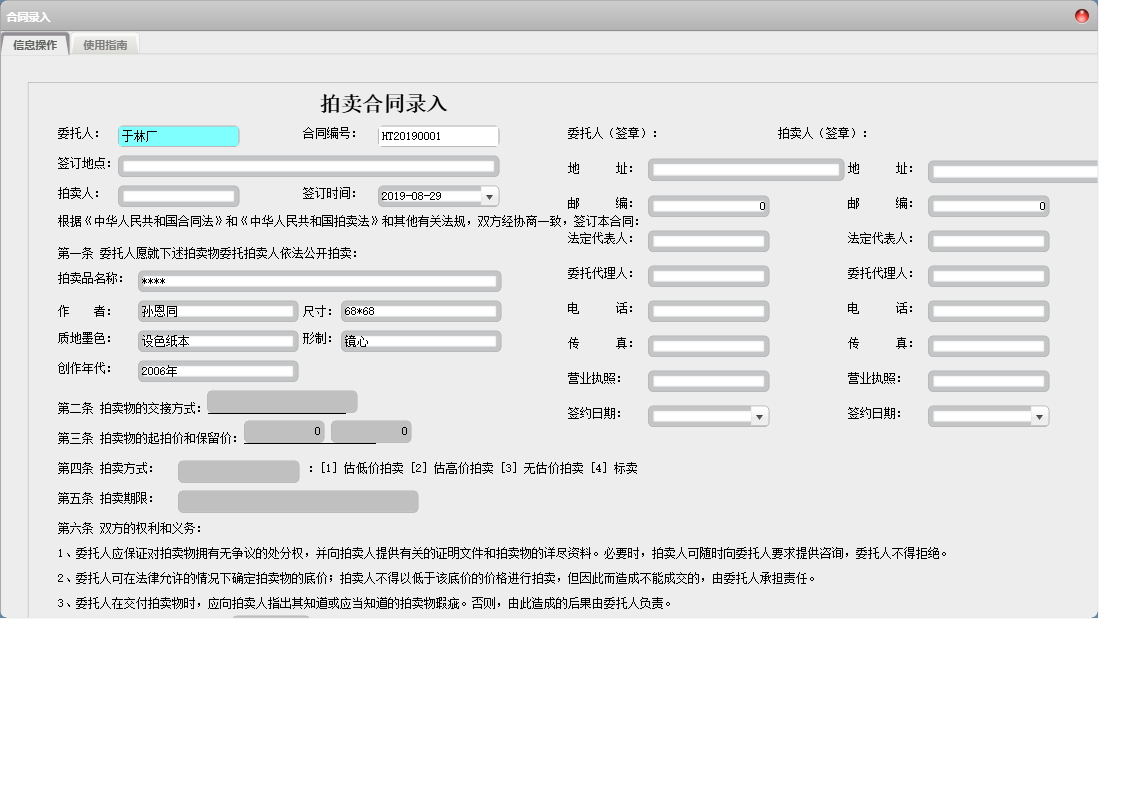The image size is (1130, 794).
Task: Select the 尺寸 field showing 68*68
Action: coord(420,311)
